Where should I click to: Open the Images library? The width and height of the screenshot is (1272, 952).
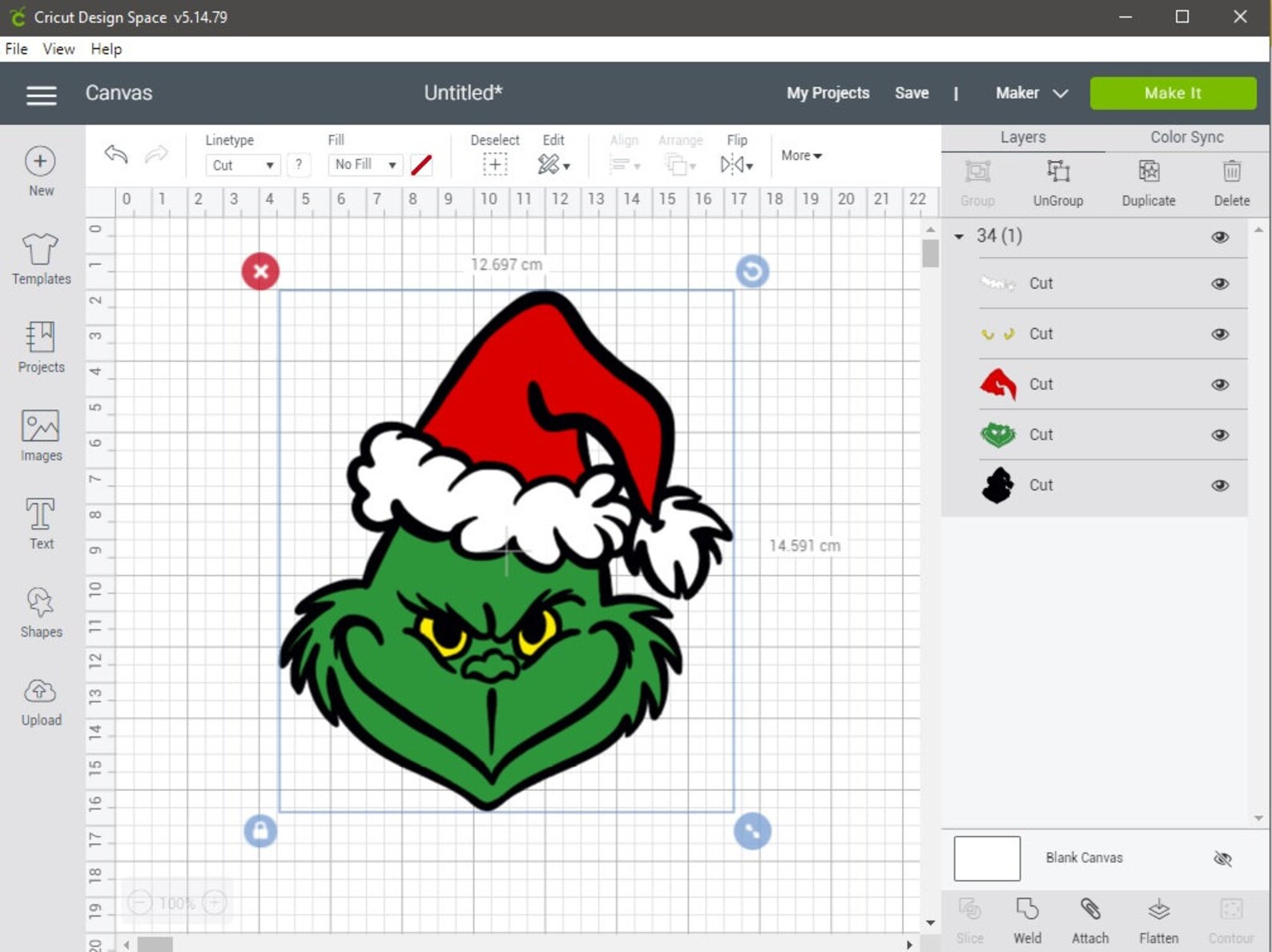coord(40,436)
